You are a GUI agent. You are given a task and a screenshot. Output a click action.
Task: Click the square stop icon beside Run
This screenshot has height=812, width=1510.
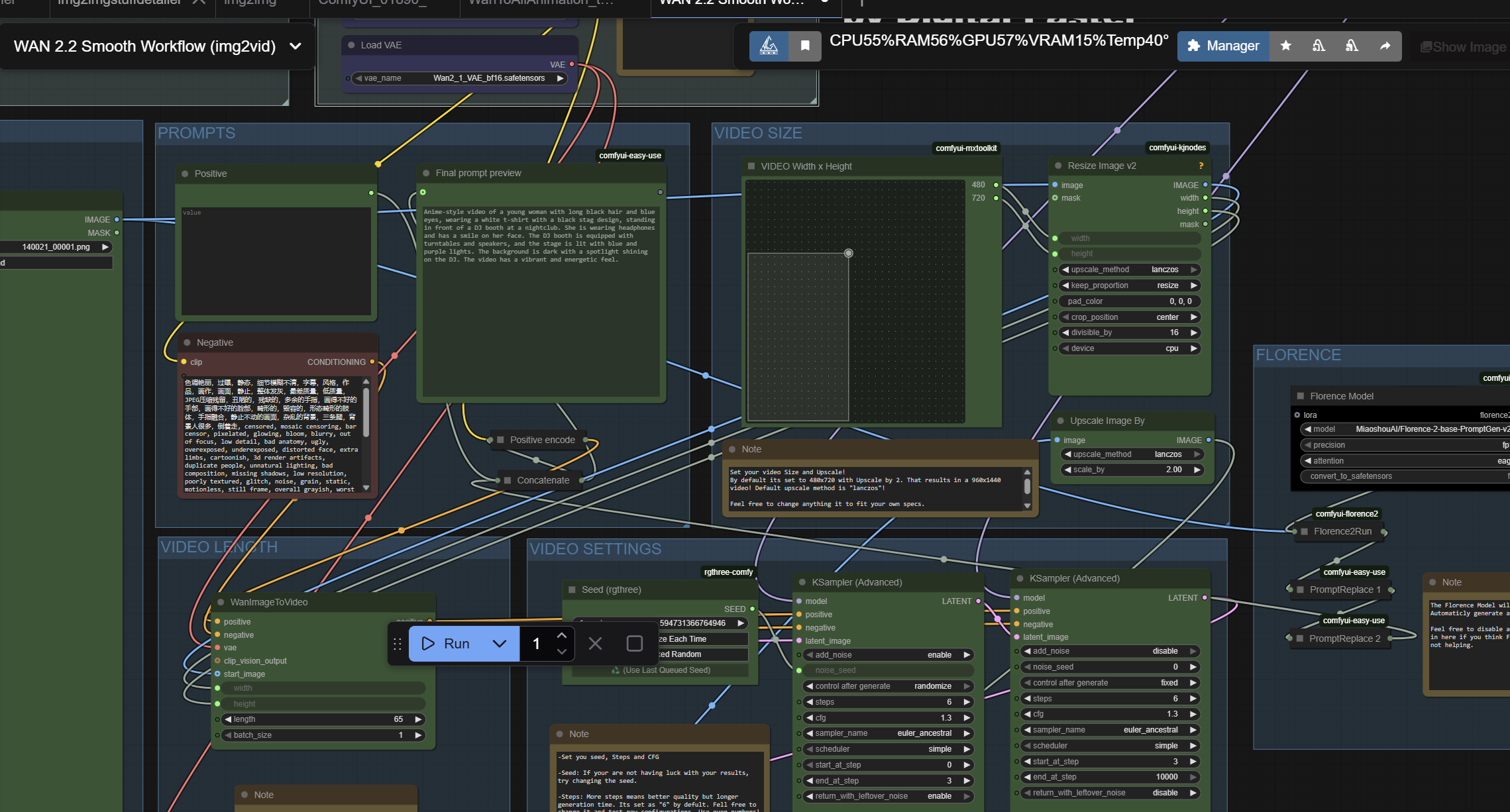[634, 643]
